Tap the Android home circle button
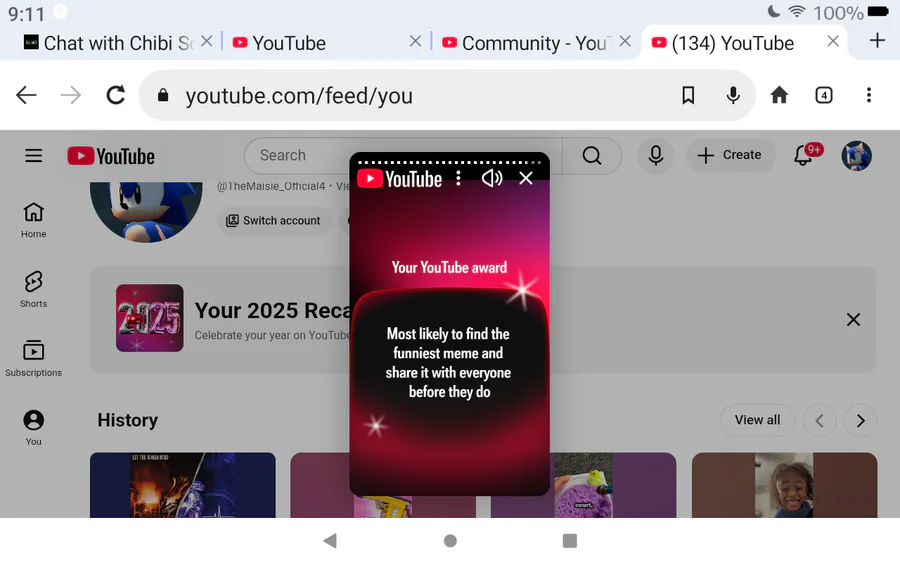The width and height of the screenshot is (900, 563). [450, 541]
